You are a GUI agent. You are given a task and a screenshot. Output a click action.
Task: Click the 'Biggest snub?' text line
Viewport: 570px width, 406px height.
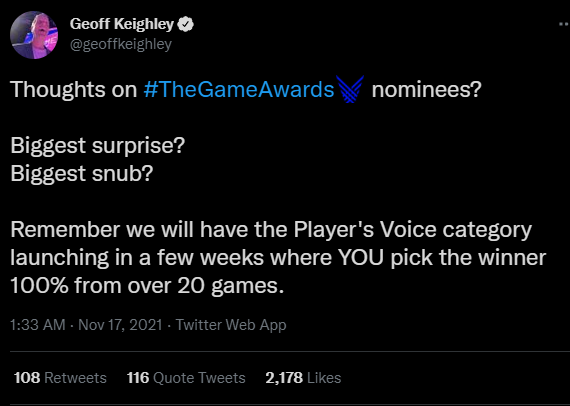(x=82, y=174)
